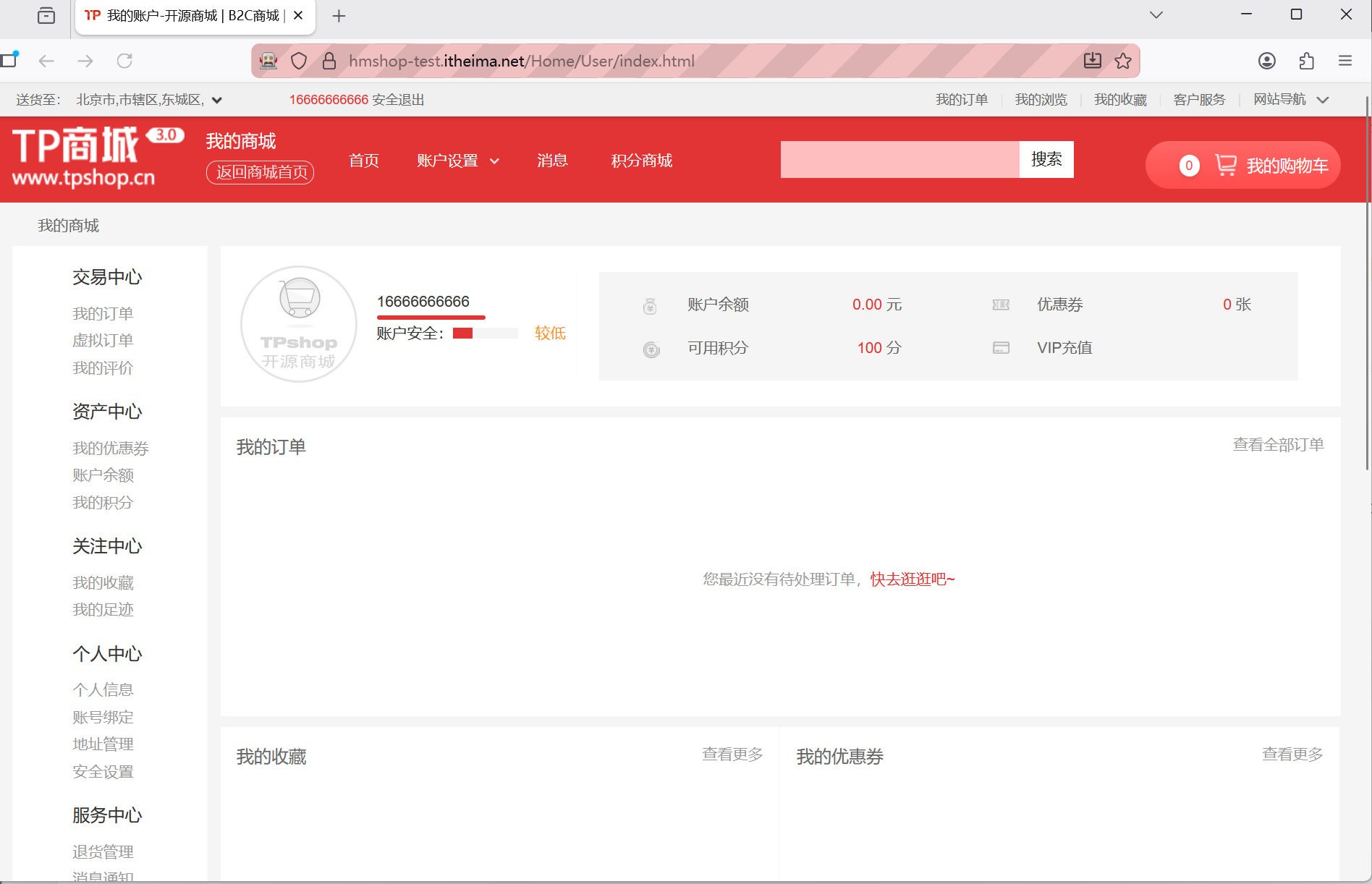1372x884 pixels.
Task: Go to 积分商城 in navigation
Action: coord(641,161)
